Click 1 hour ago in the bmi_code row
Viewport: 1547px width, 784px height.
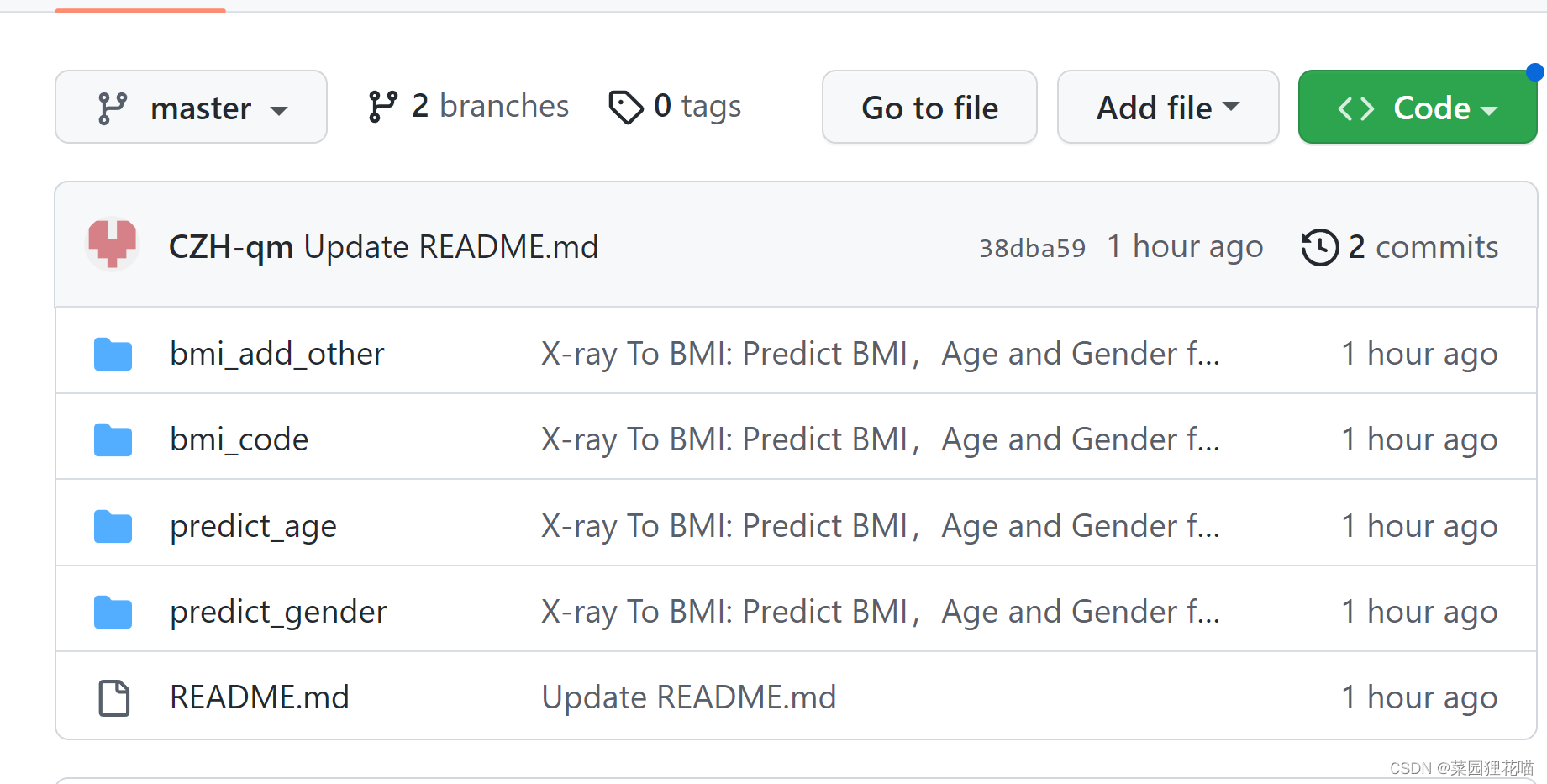(x=1419, y=439)
